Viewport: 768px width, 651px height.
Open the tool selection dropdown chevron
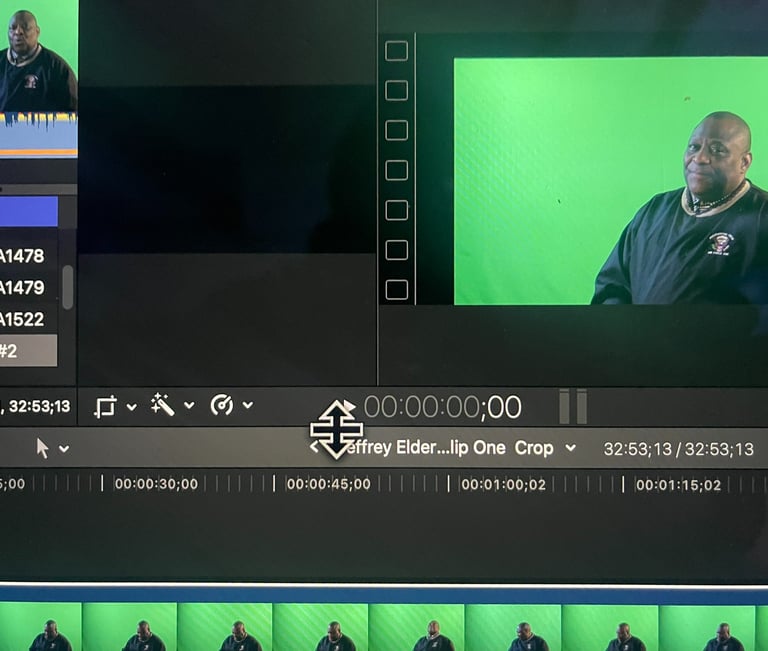[64, 448]
